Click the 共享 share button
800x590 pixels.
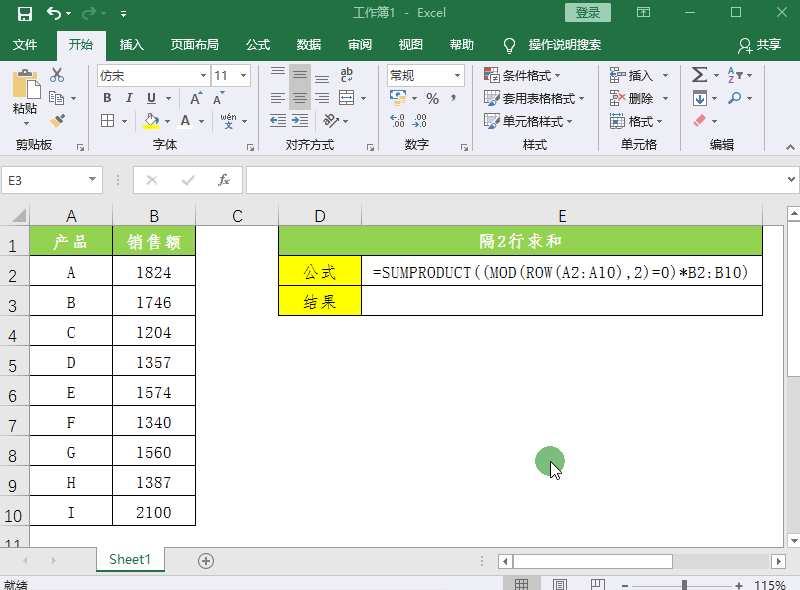pyautogui.click(x=759, y=45)
